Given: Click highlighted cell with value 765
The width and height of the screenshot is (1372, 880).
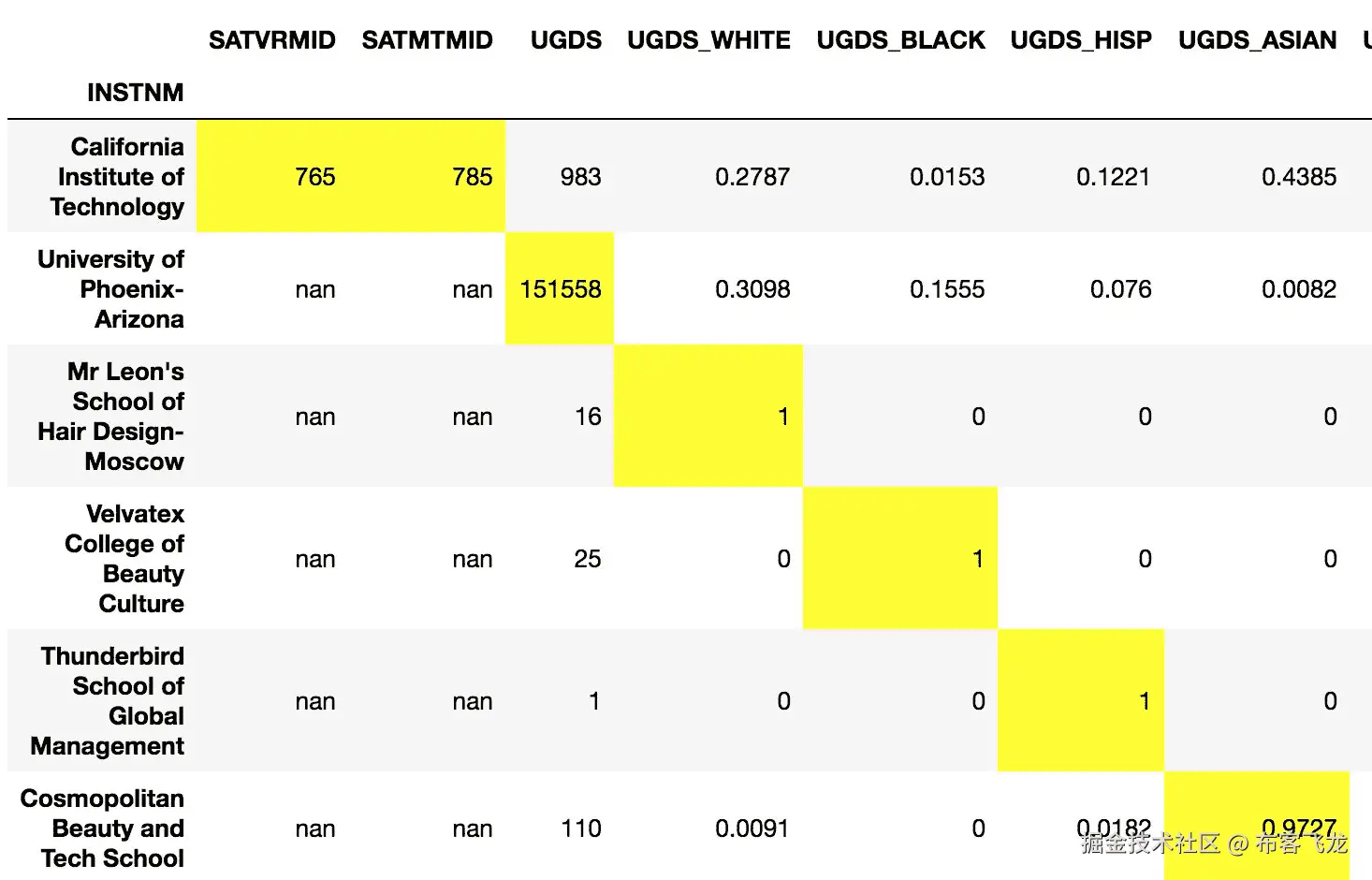Looking at the screenshot, I should (x=314, y=177).
